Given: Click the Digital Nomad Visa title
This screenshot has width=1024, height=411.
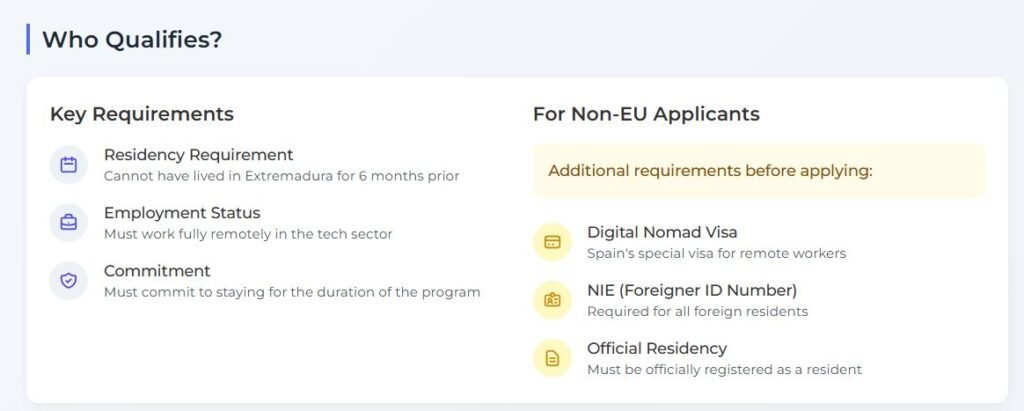Looking at the screenshot, I should click(662, 232).
